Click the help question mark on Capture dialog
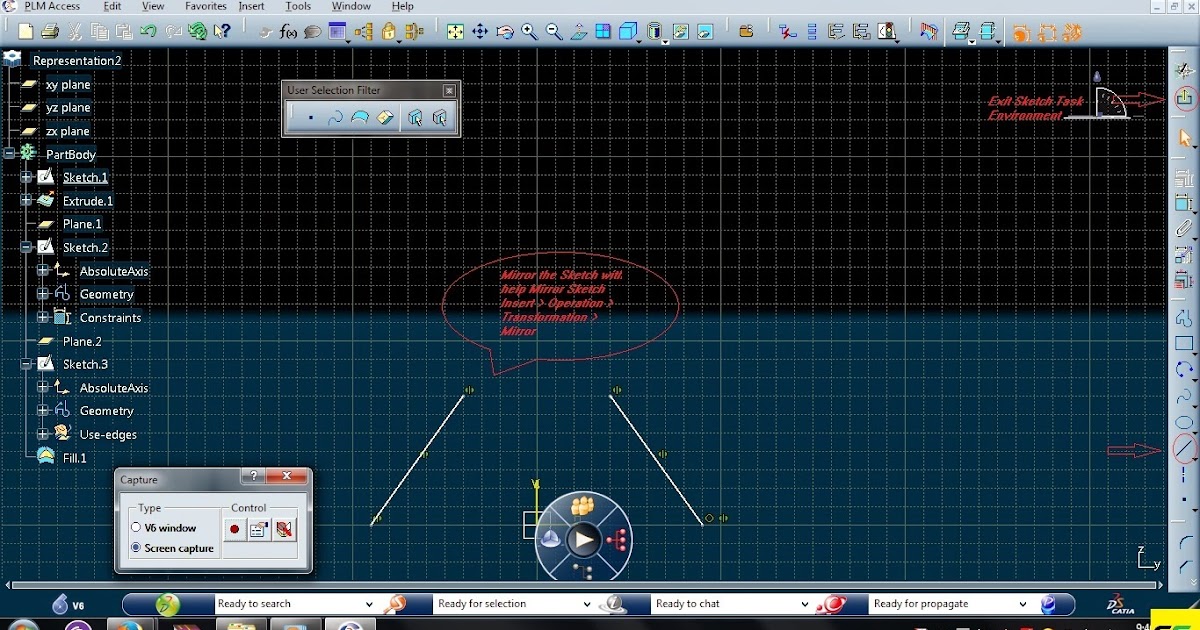Image resolution: width=1200 pixels, height=630 pixels. pos(254,476)
